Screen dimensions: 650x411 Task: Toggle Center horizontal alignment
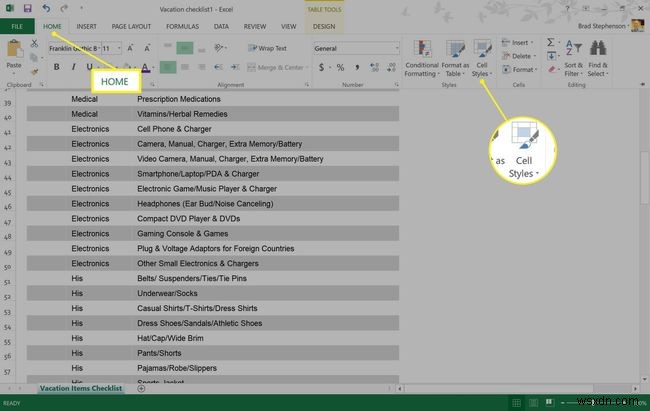pos(185,67)
